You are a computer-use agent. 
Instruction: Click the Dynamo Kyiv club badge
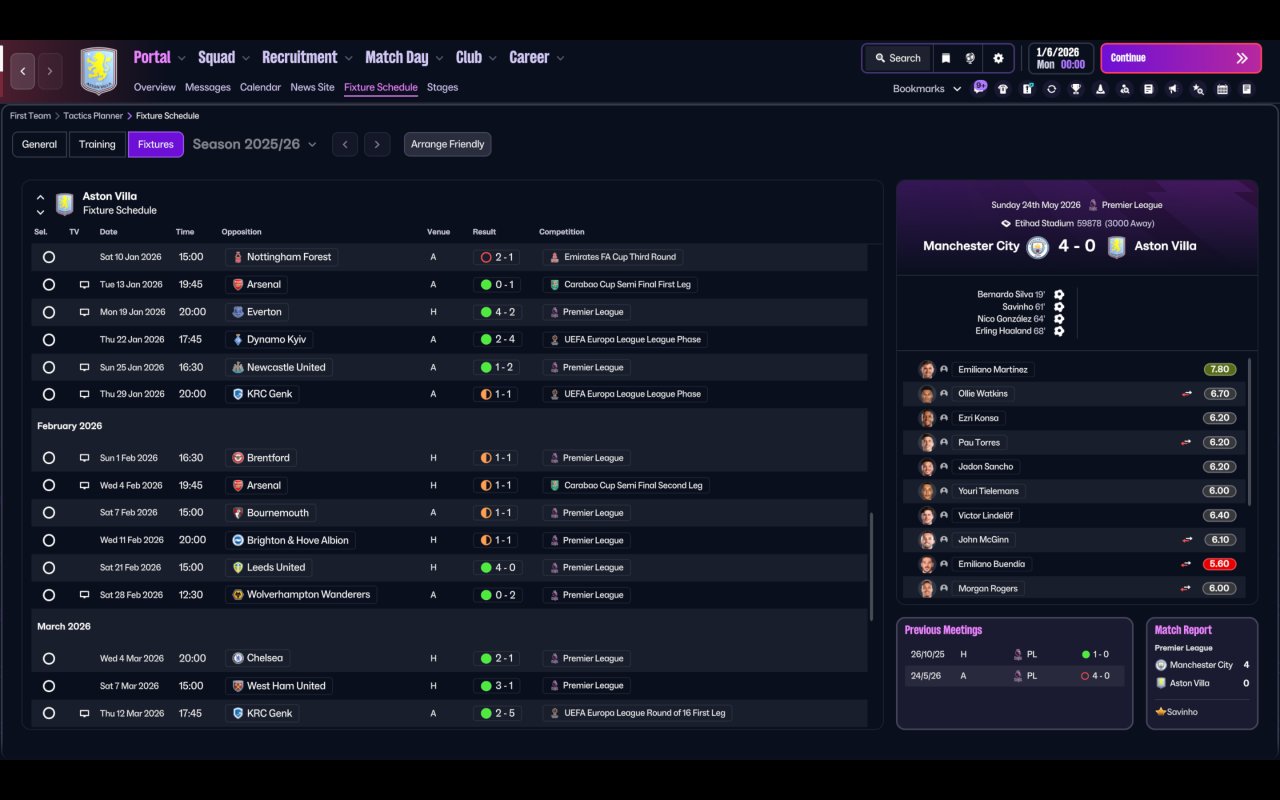[x=237, y=340]
